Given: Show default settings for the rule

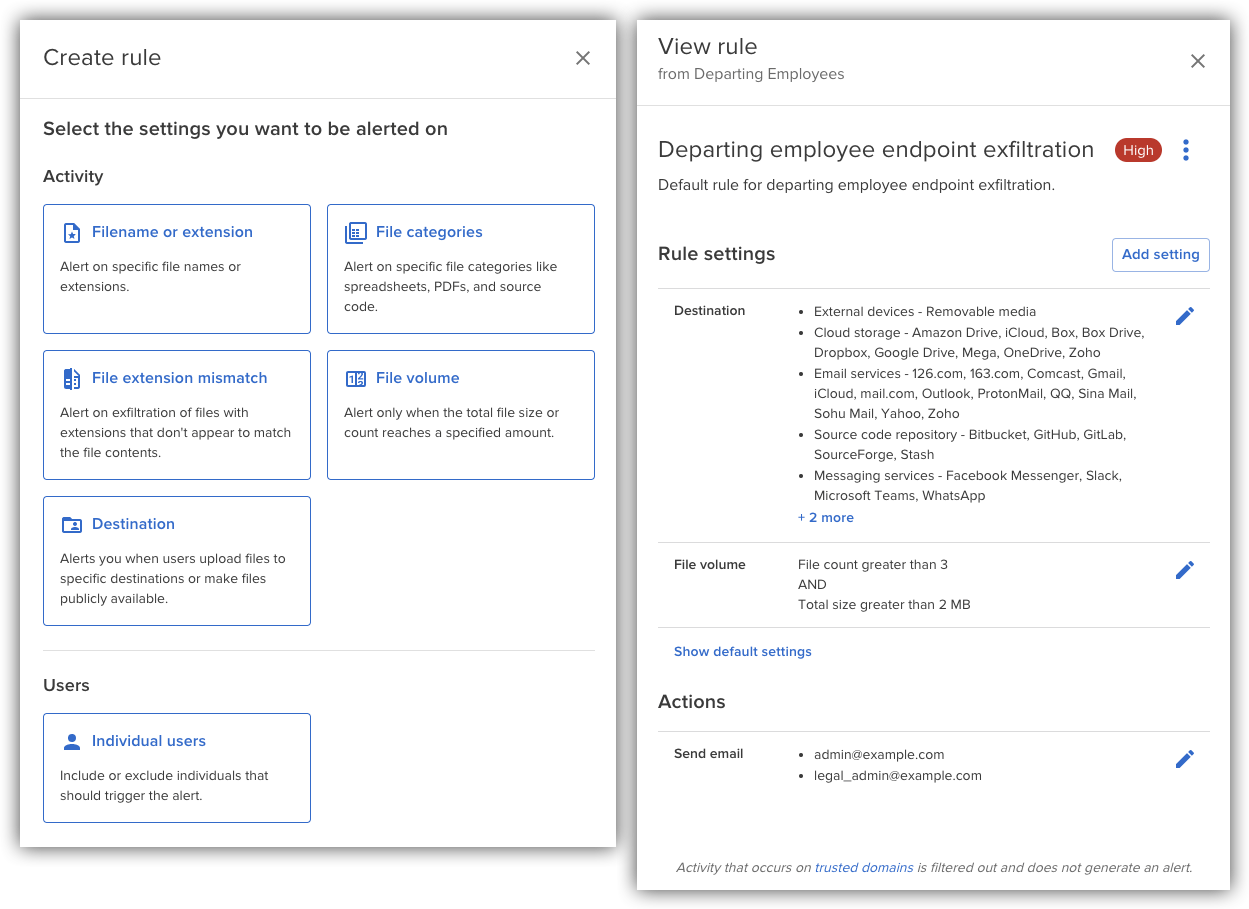Looking at the screenshot, I should tap(743, 651).
